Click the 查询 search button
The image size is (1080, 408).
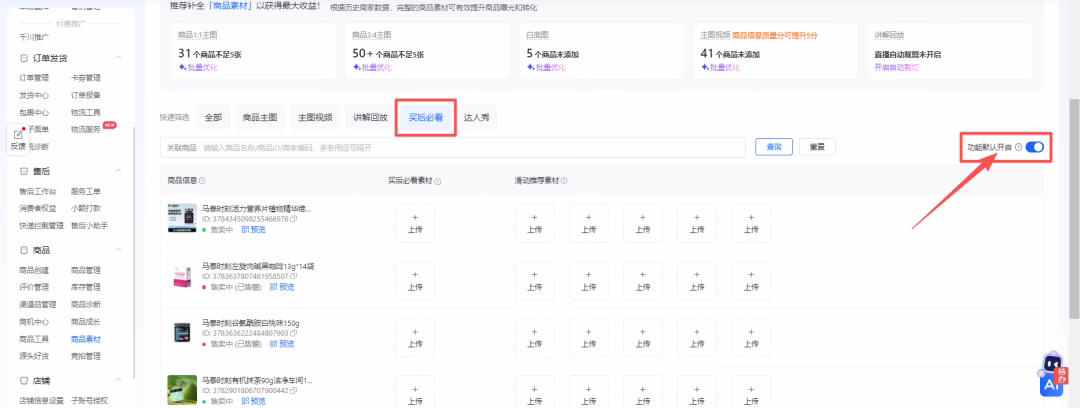773,147
